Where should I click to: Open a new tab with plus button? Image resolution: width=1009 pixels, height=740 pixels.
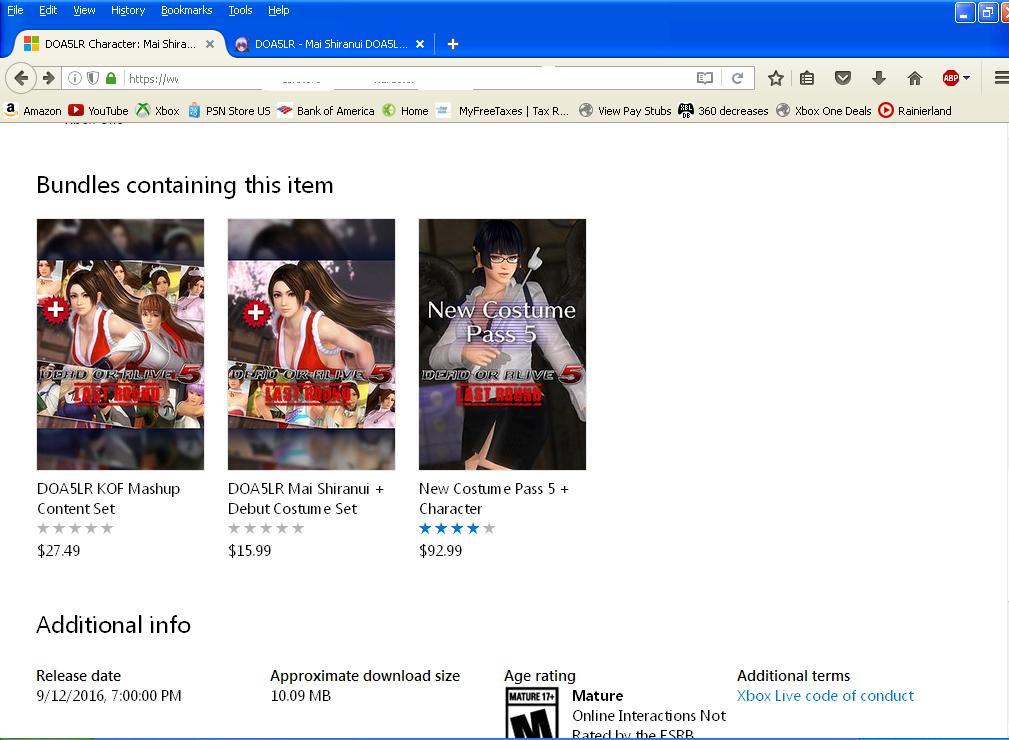(x=452, y=44)
